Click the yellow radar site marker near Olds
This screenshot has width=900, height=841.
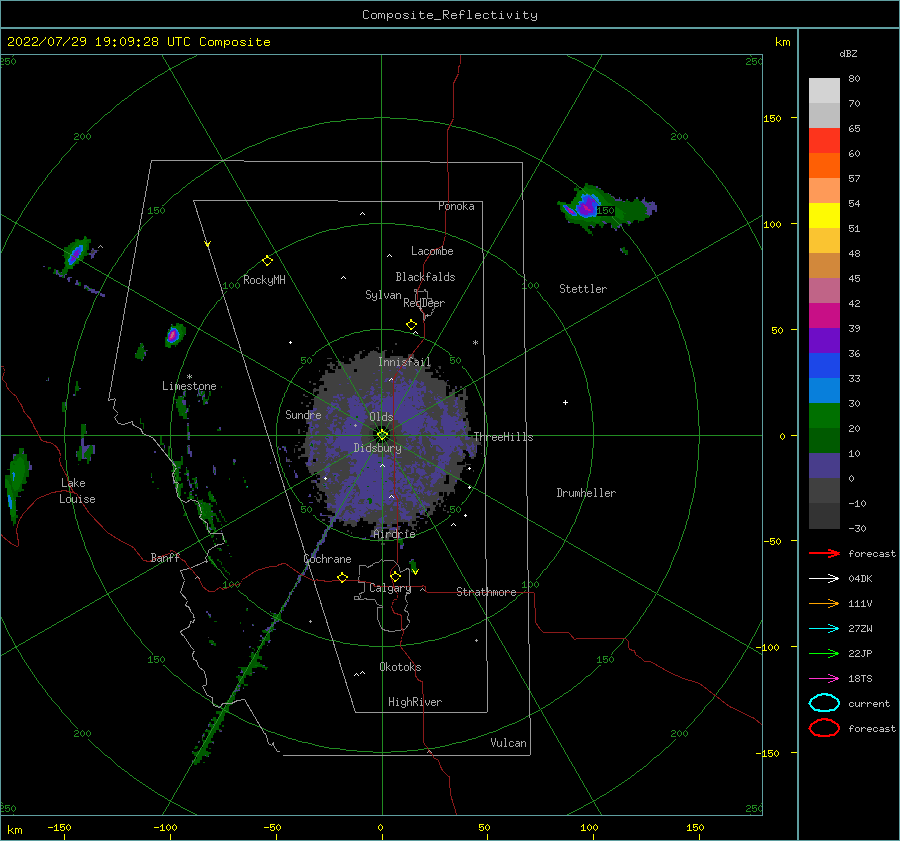[382, 435]
